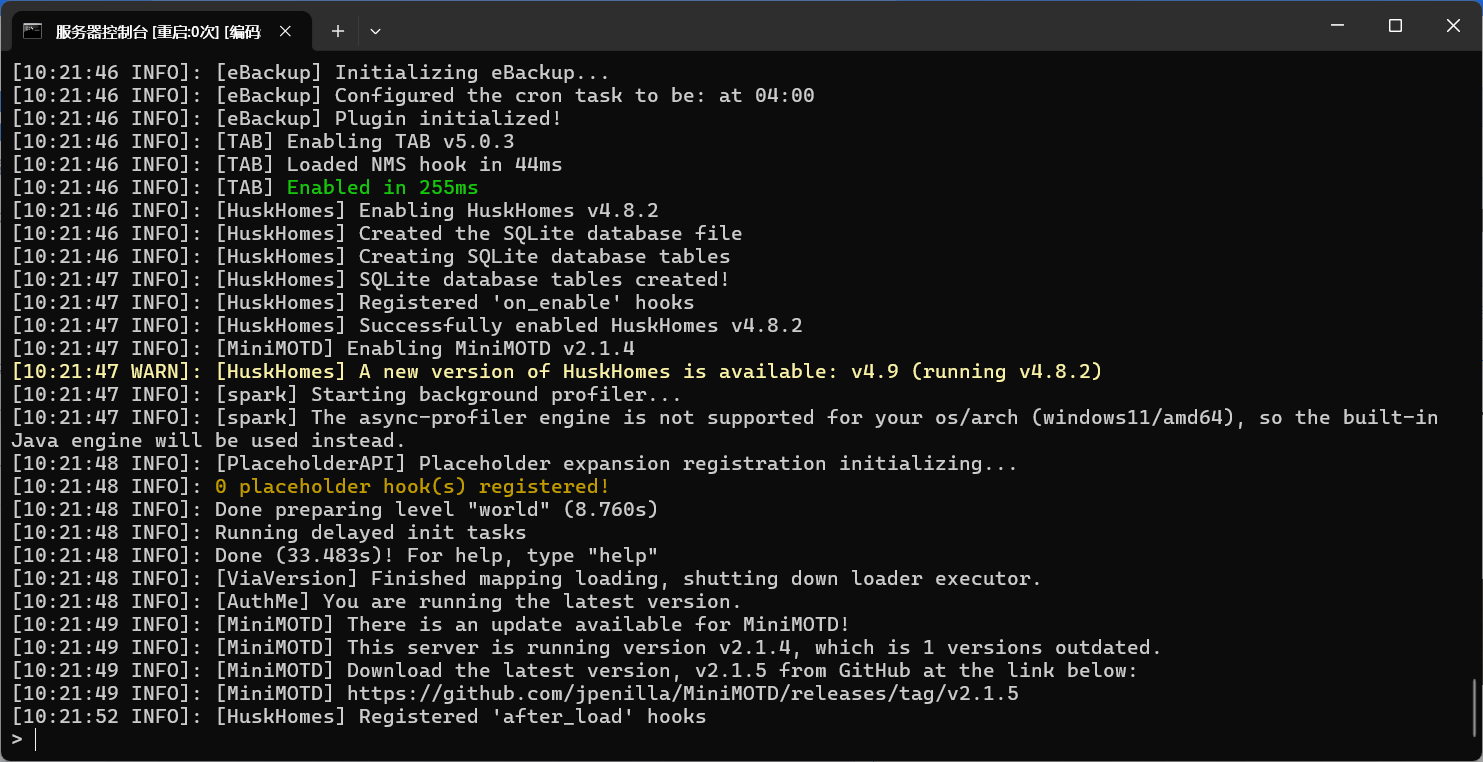Click the eBackup cron task log line
The width and height of the screenshot is (1483, 762).
(x=413, y=95)
